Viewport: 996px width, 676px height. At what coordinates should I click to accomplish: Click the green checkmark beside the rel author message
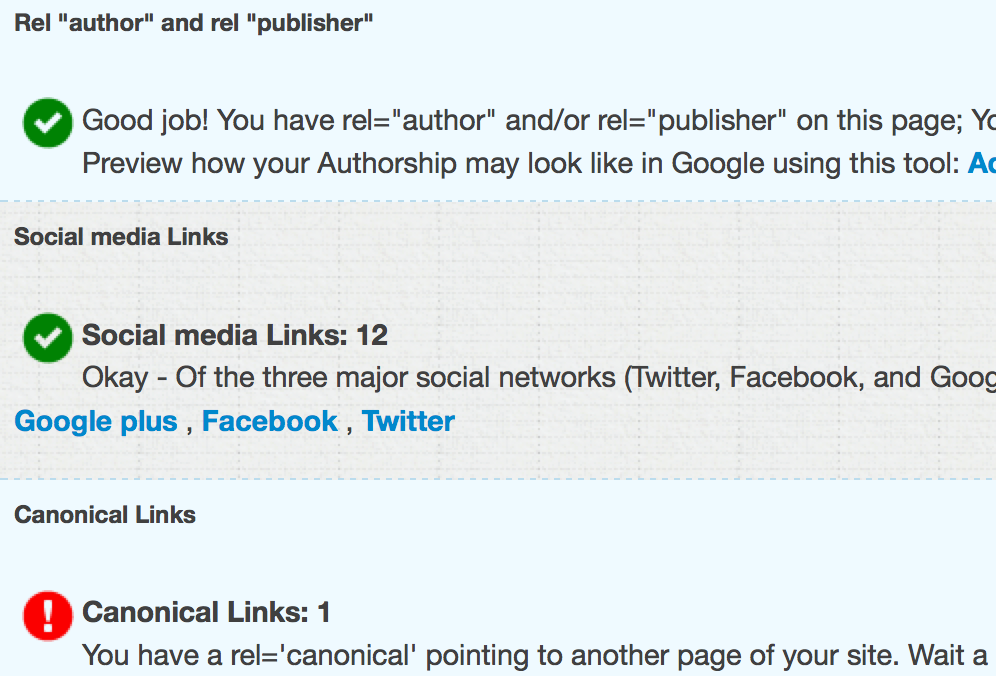(48, 123)
